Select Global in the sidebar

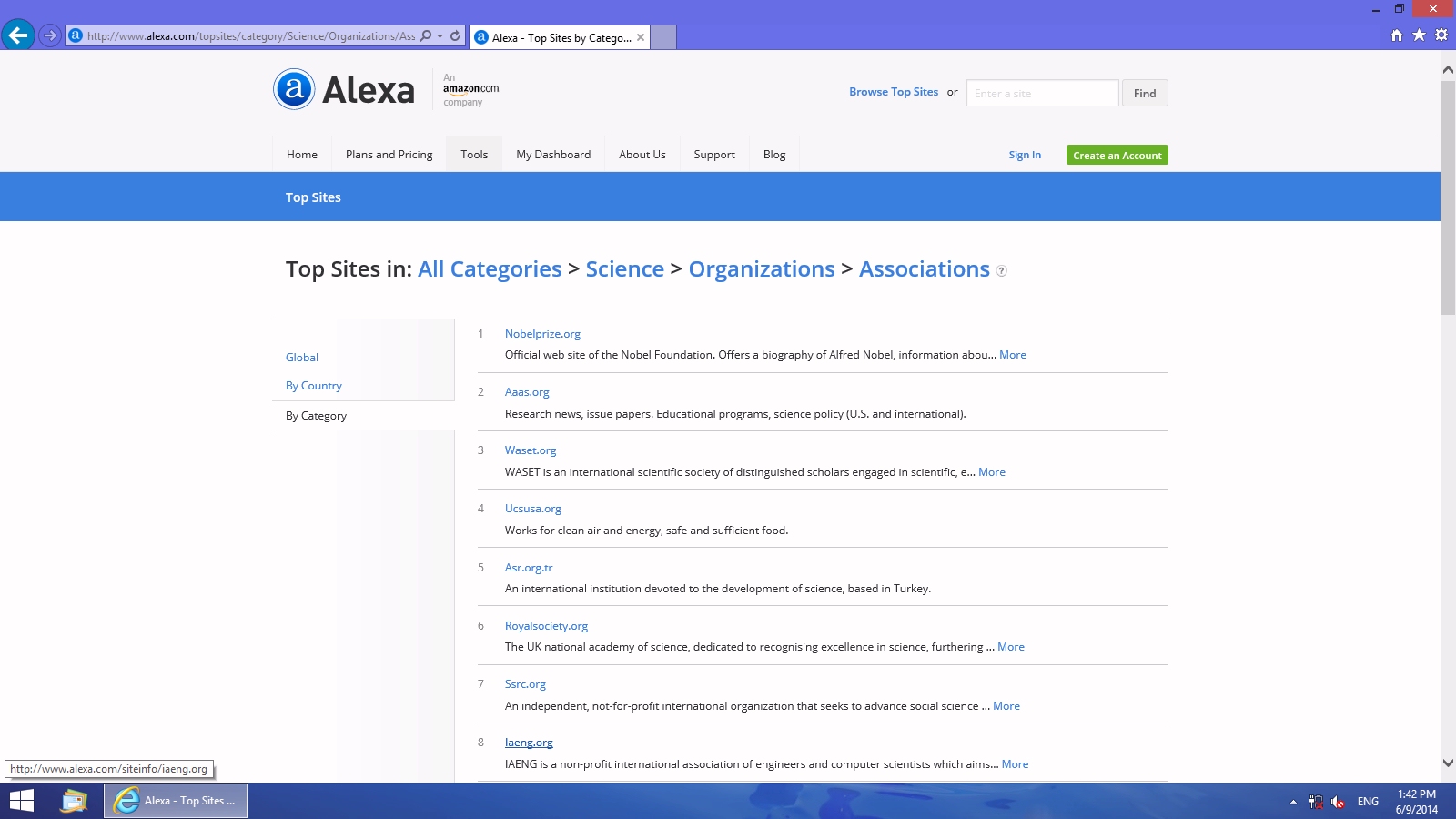click(x=302, y=358)
